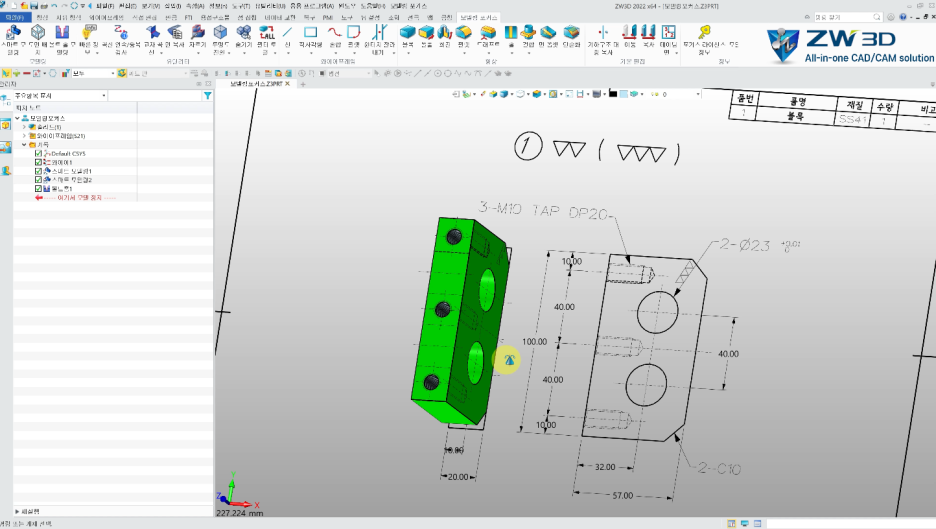Collapse the History folder node

[x=24, y=144]
